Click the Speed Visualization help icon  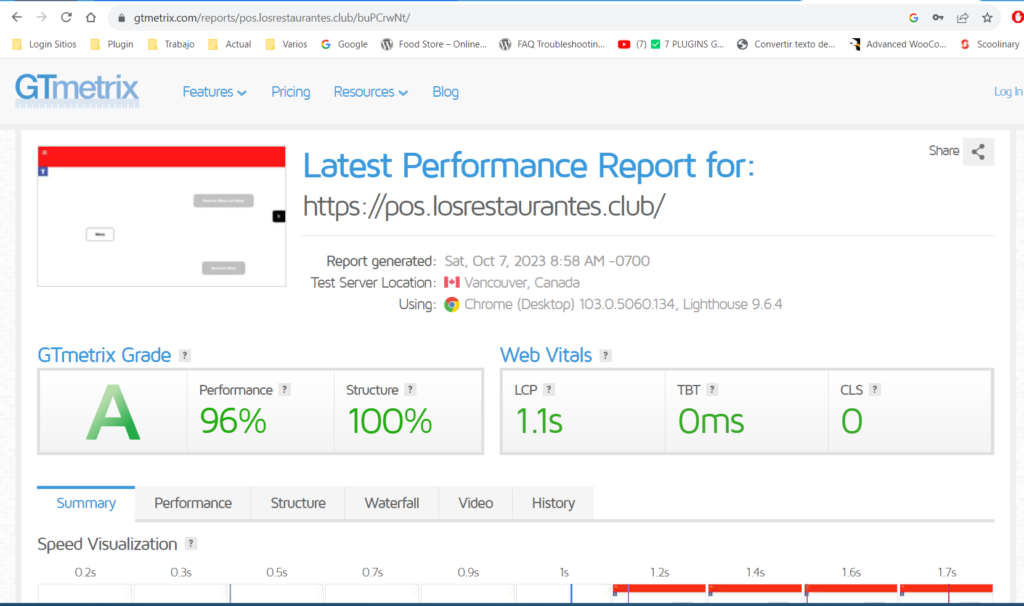point(191,544)
